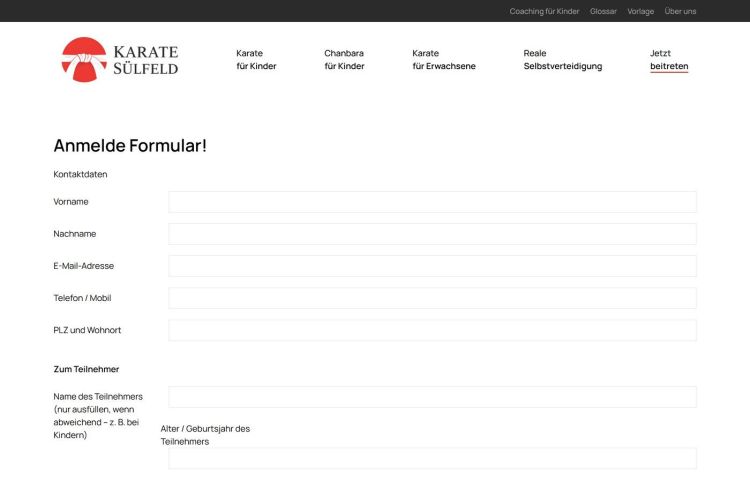Open Chanbara für Kinder menu item
This screenshot has height=482, width=750.
click(344, 60)
